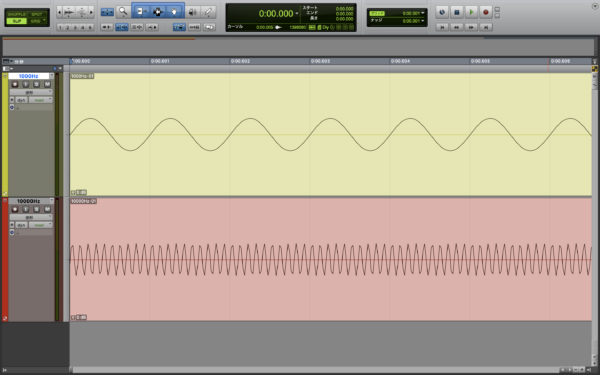Select the Pencil tool

pyautogui.click(x=209, y=12)
